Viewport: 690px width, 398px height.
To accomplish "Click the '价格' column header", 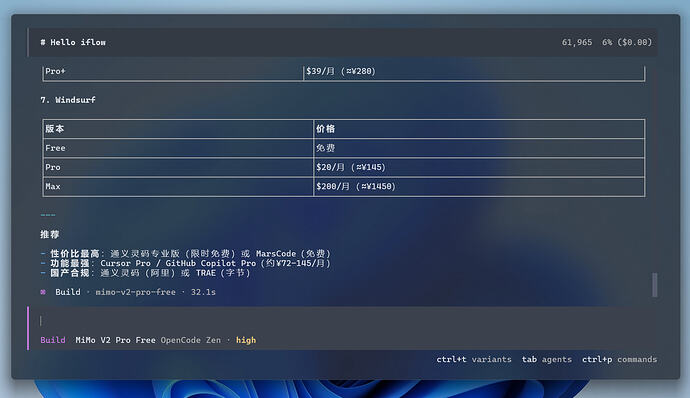I will tap(479, 129).
